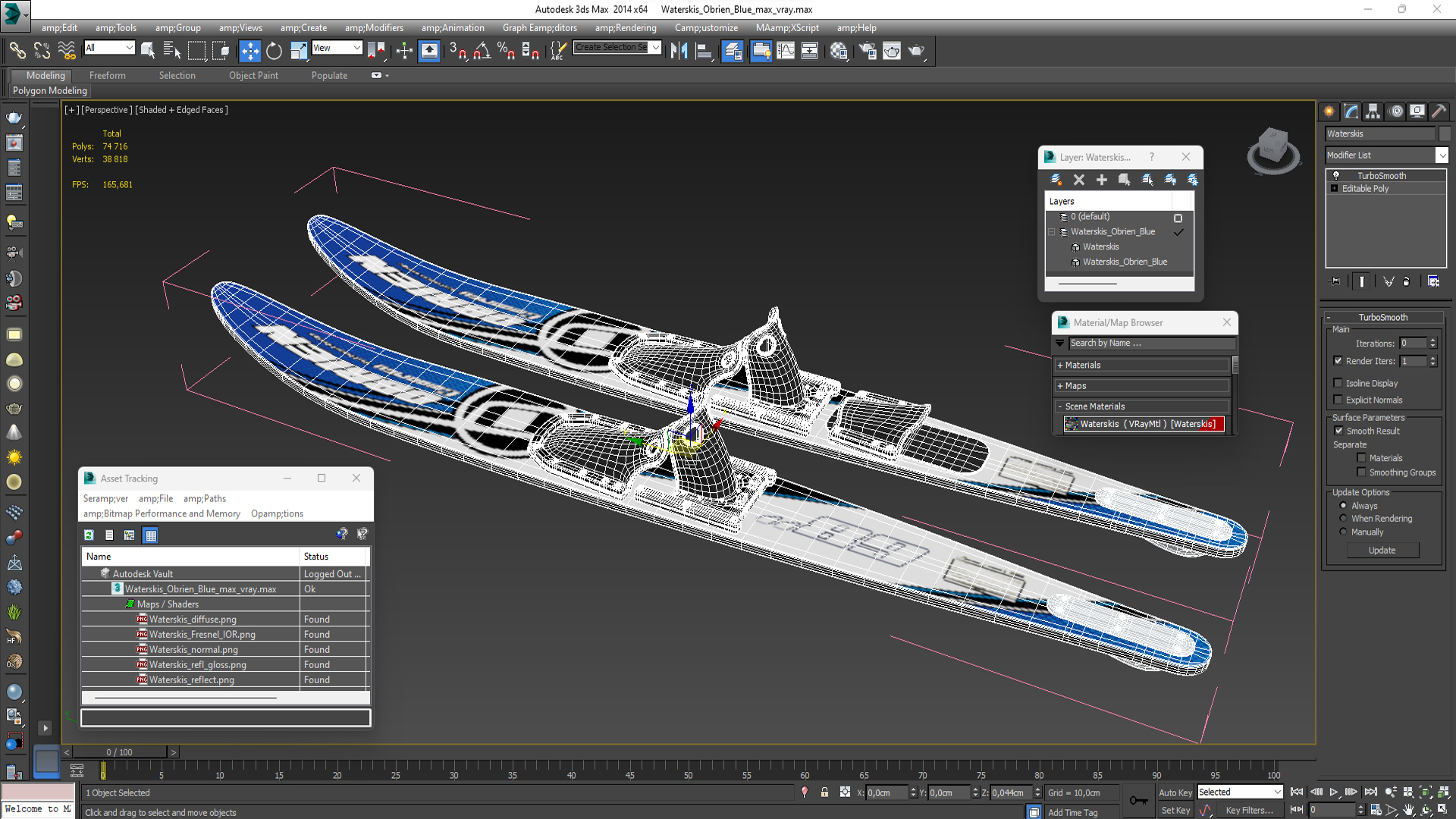Click the Polygon Modeling panel label
This screenshot has width=1456, height=819.
tap(50, 91)
